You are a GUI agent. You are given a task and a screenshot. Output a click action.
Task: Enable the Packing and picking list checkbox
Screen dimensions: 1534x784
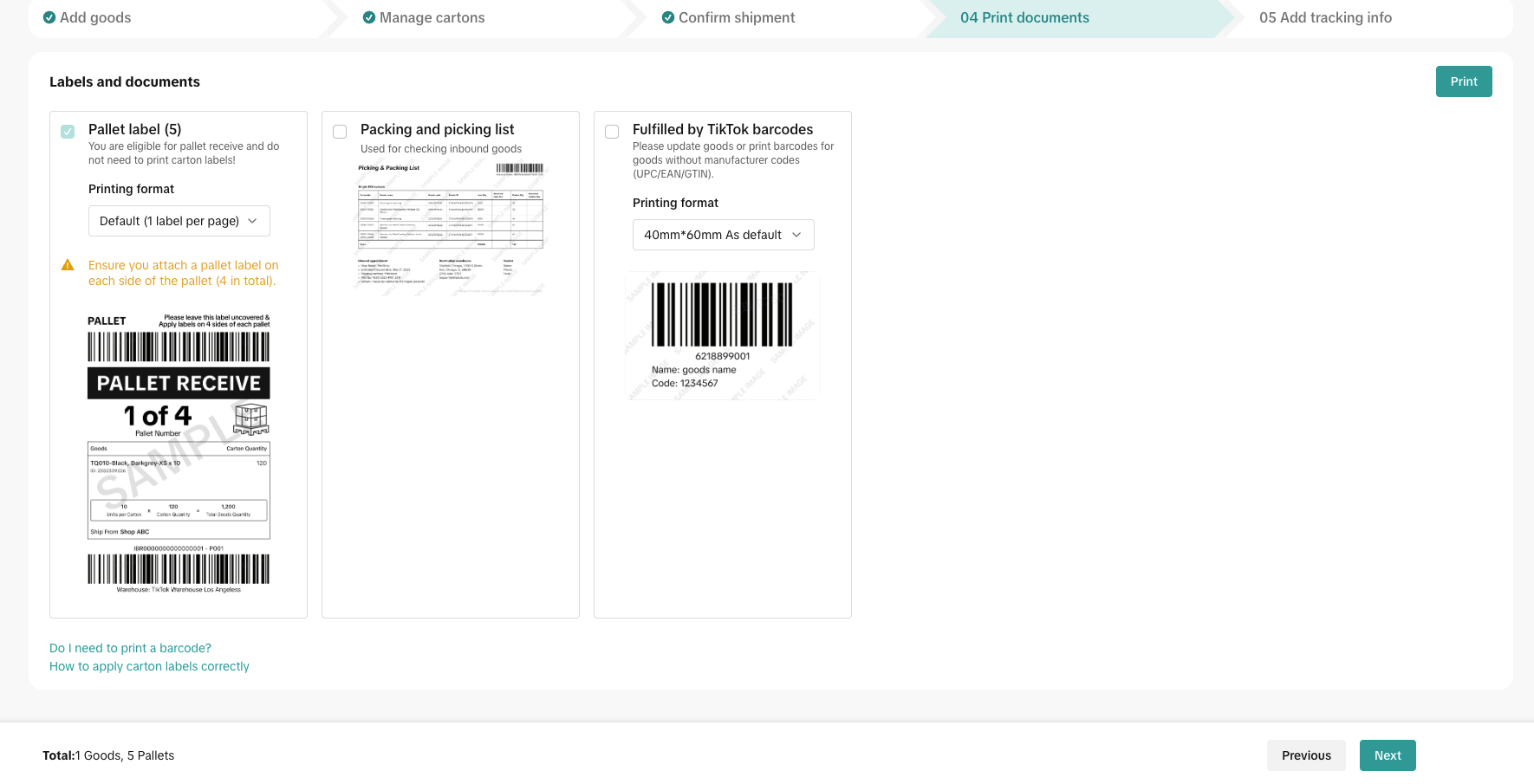[x=340, y=132]
